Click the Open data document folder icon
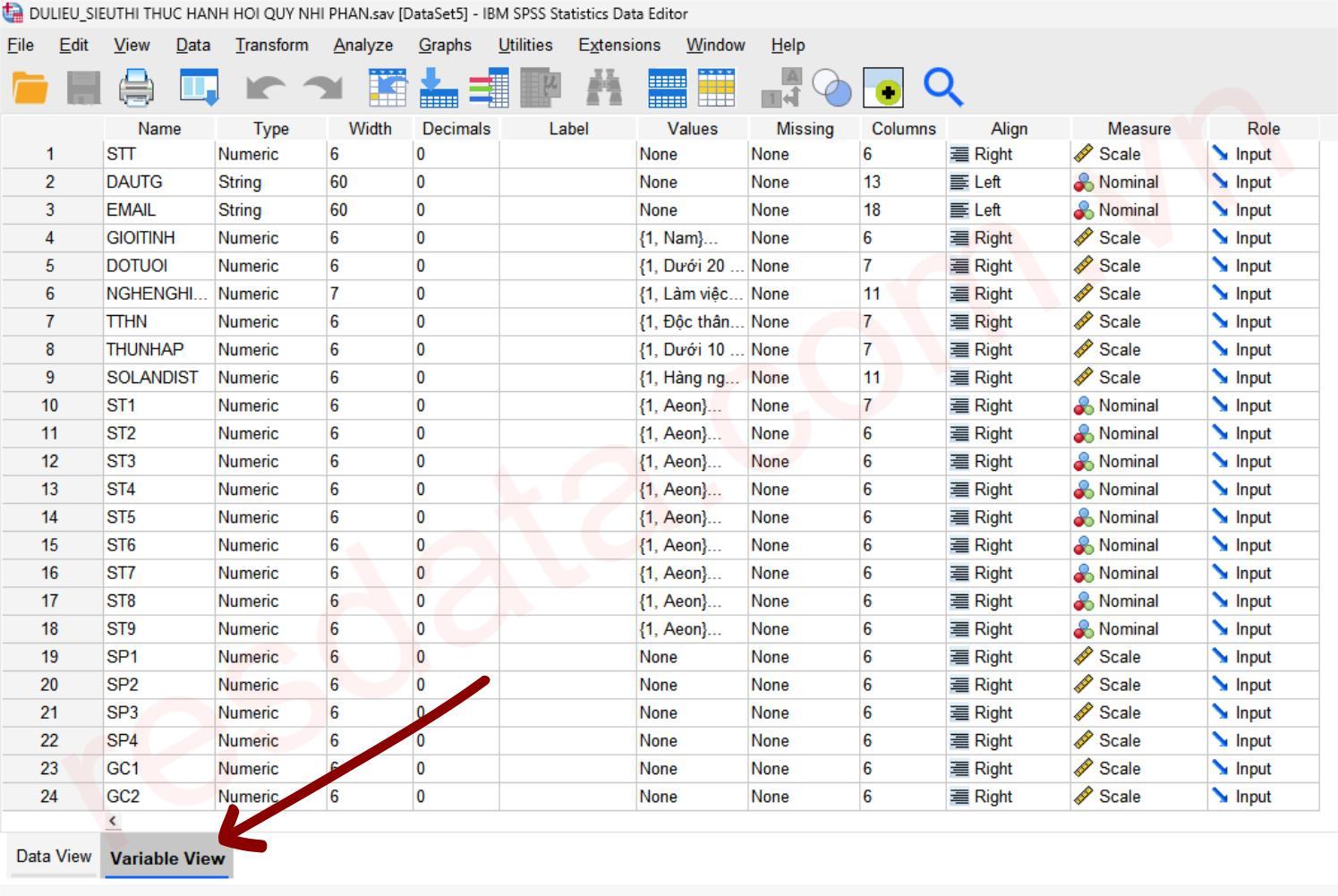Image resolution: width=1338 pixels, height=896 pixels. pyautogui.click(x=30, y=88)
